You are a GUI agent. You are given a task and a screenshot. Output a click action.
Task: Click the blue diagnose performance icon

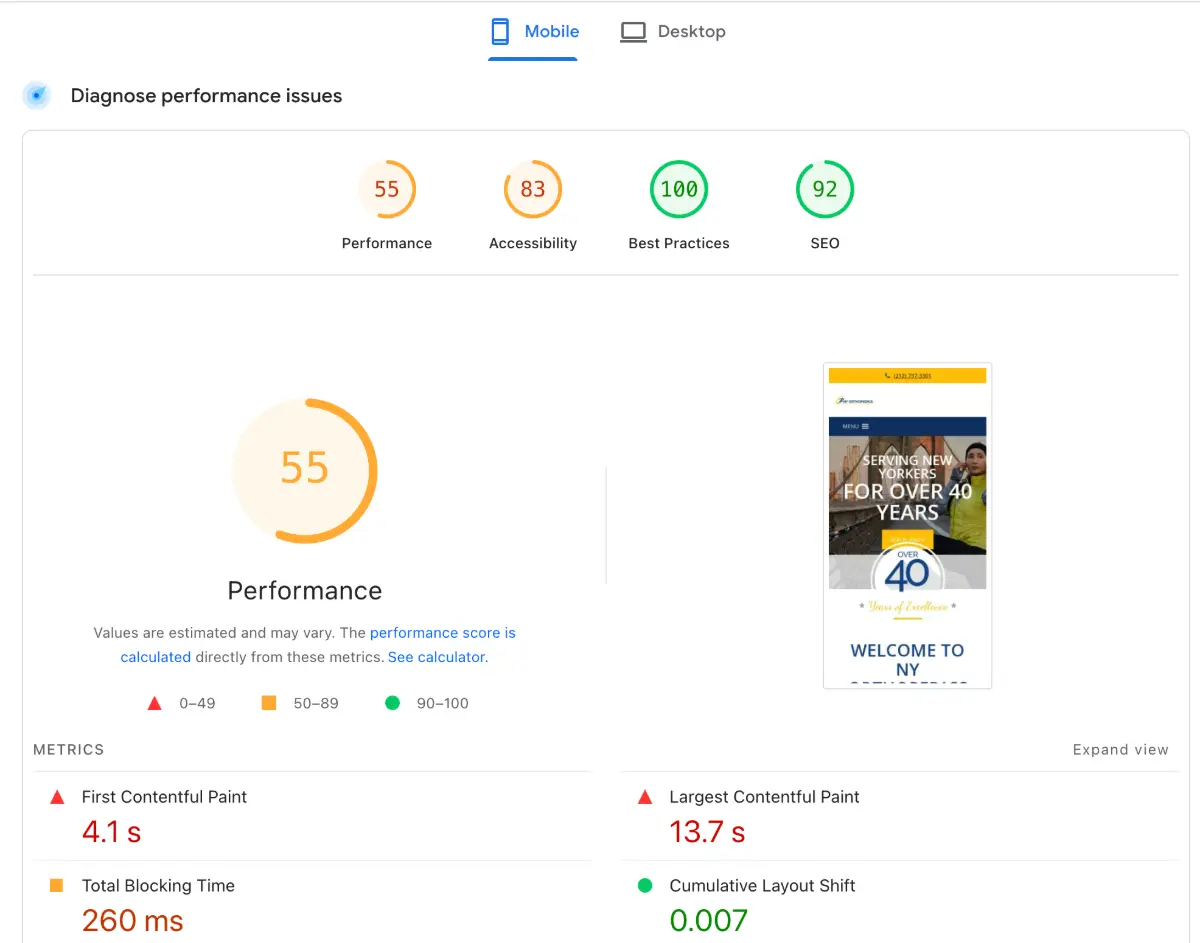37,96
